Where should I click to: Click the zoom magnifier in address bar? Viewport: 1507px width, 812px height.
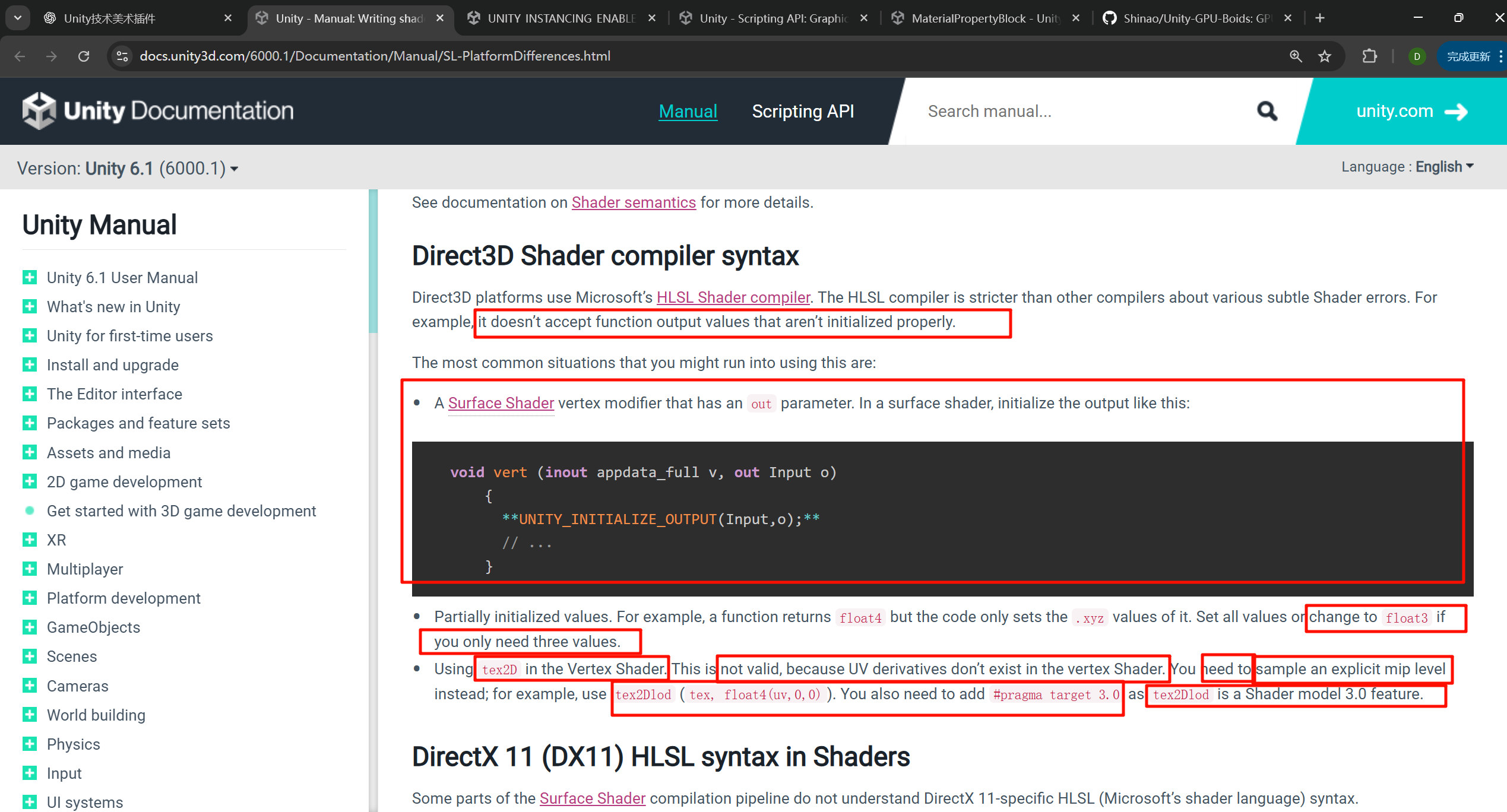coord(1296,56)
